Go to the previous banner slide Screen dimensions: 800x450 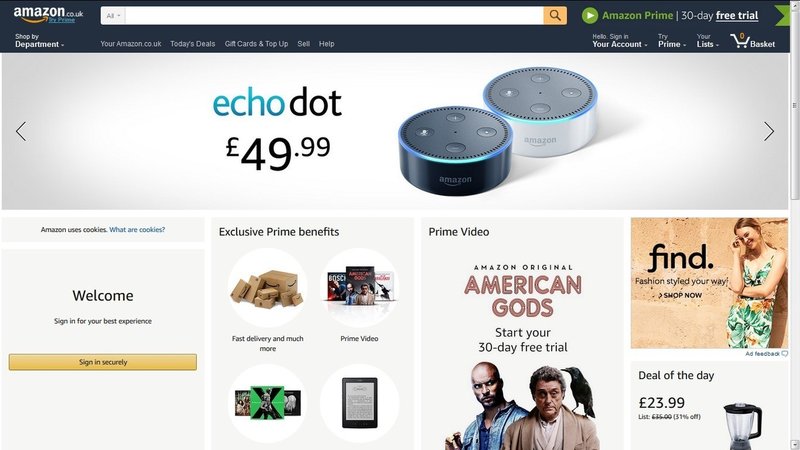coord(21,132)
